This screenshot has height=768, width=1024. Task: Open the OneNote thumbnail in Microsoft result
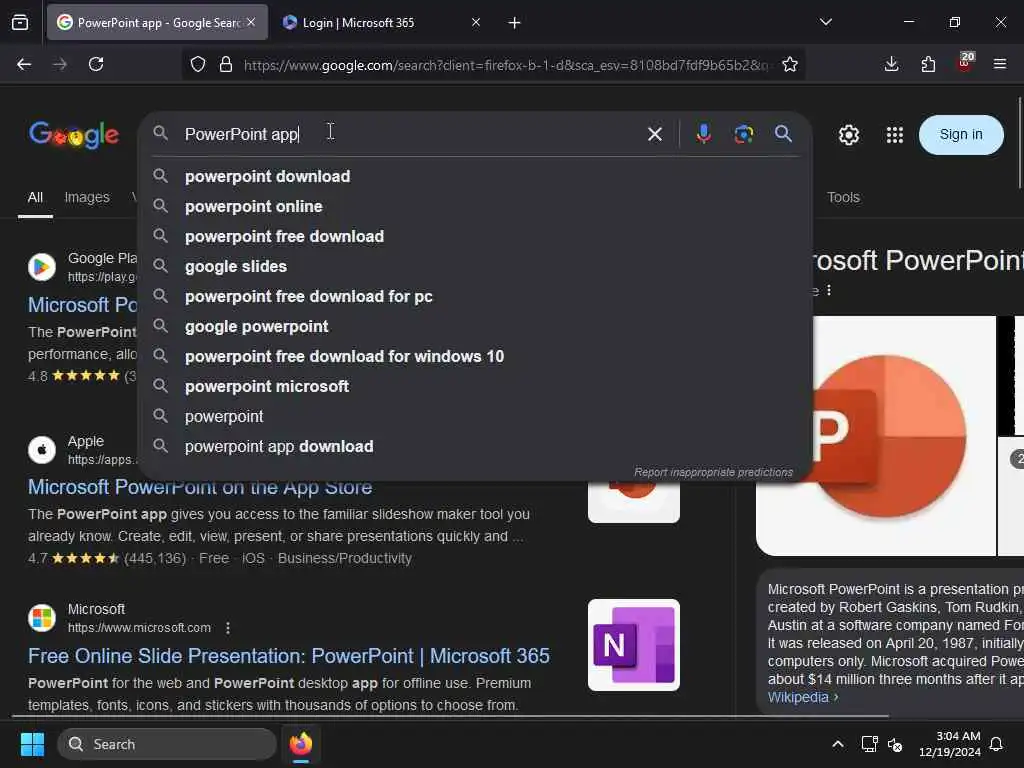click(x=633, y=645)
